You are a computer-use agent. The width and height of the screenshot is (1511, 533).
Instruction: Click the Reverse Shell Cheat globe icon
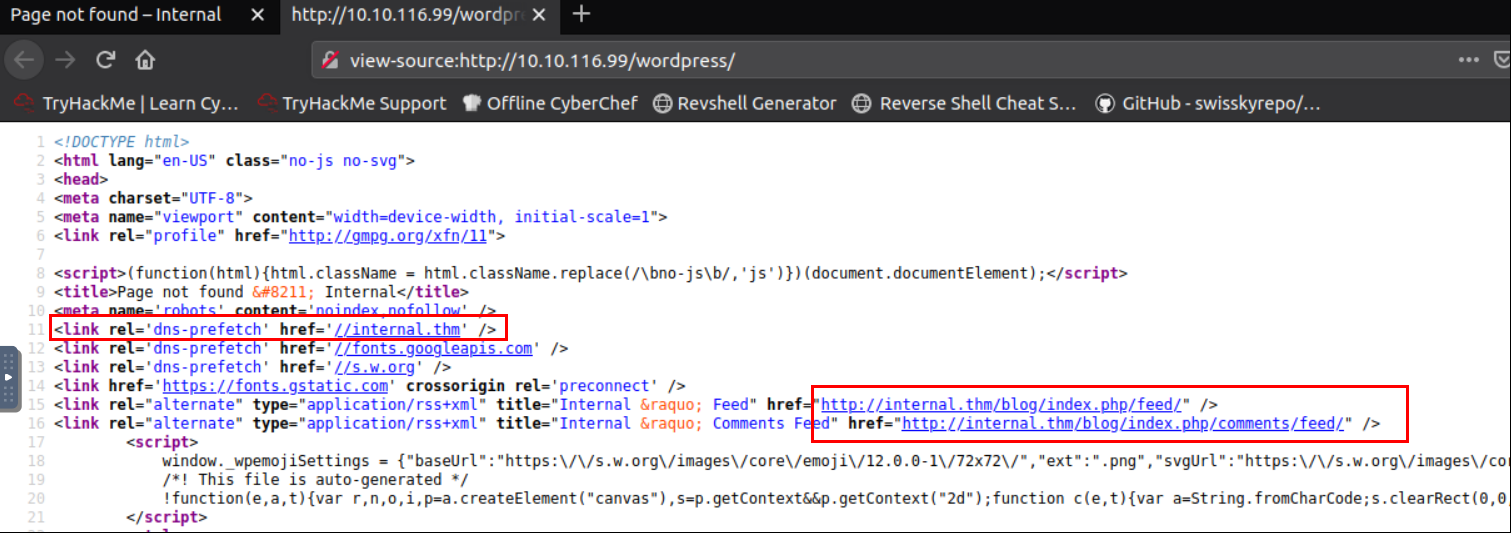[861, 103]
